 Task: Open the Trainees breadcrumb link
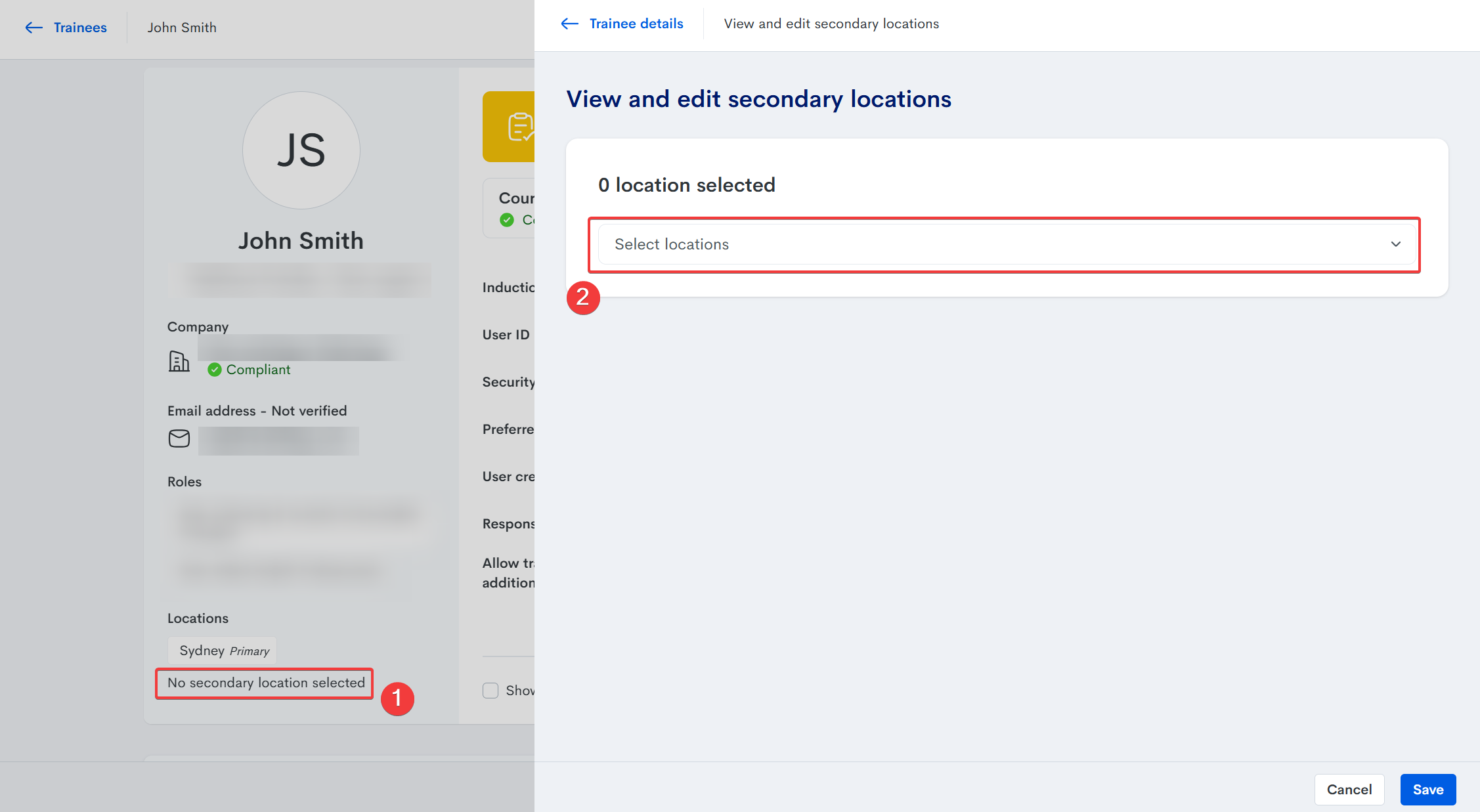click(x=80, y=28)
